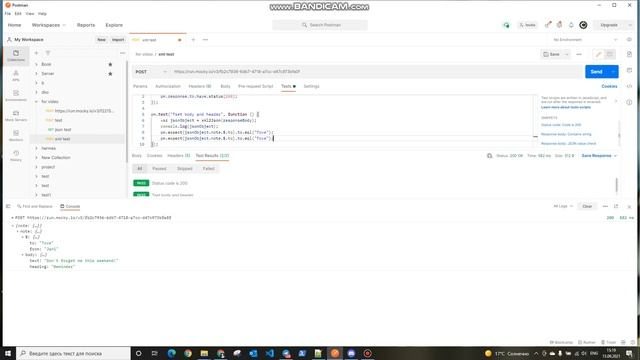The image size is (640, 360).
Task: Open the comments icon in right sidebar
Action: (629, 70)
